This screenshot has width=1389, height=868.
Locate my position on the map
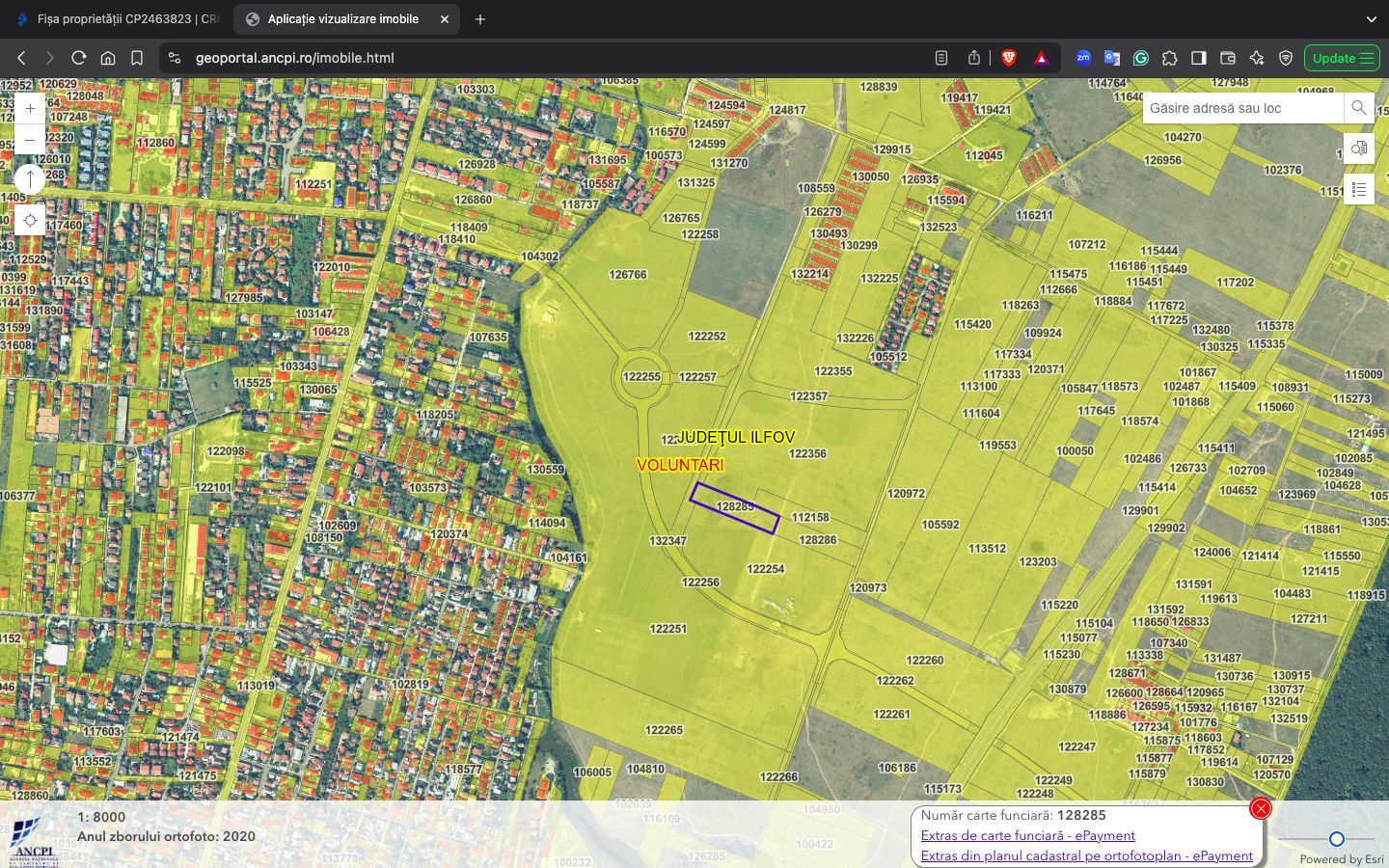30,221
